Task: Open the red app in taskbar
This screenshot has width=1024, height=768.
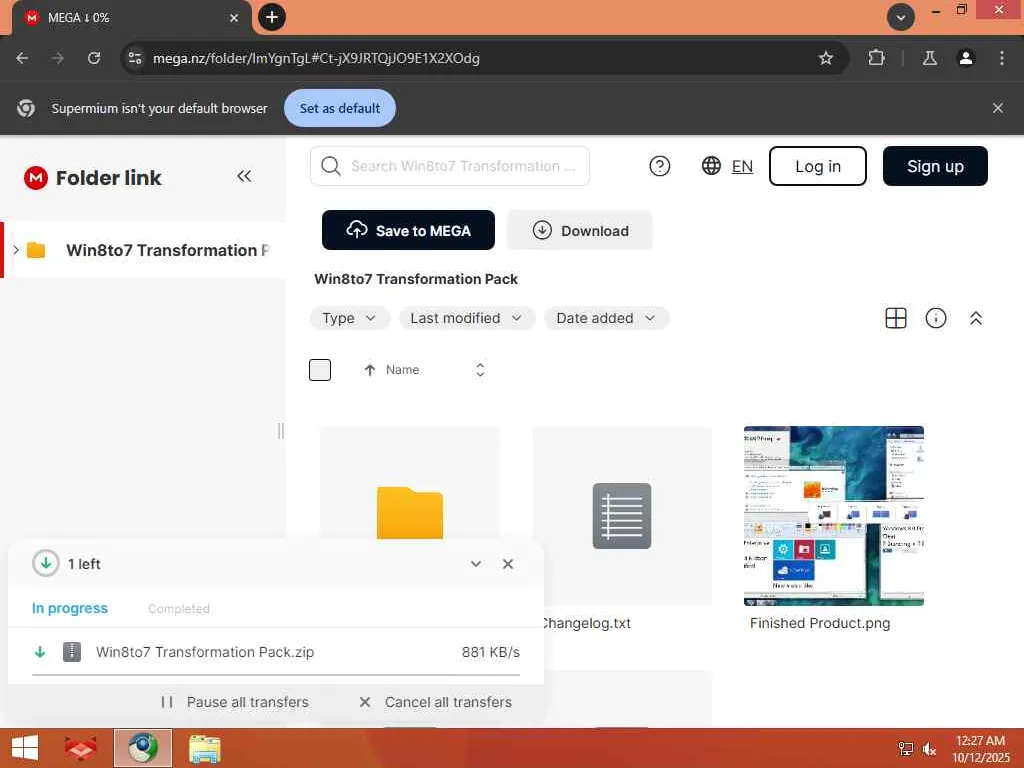Action: (81, 748)
